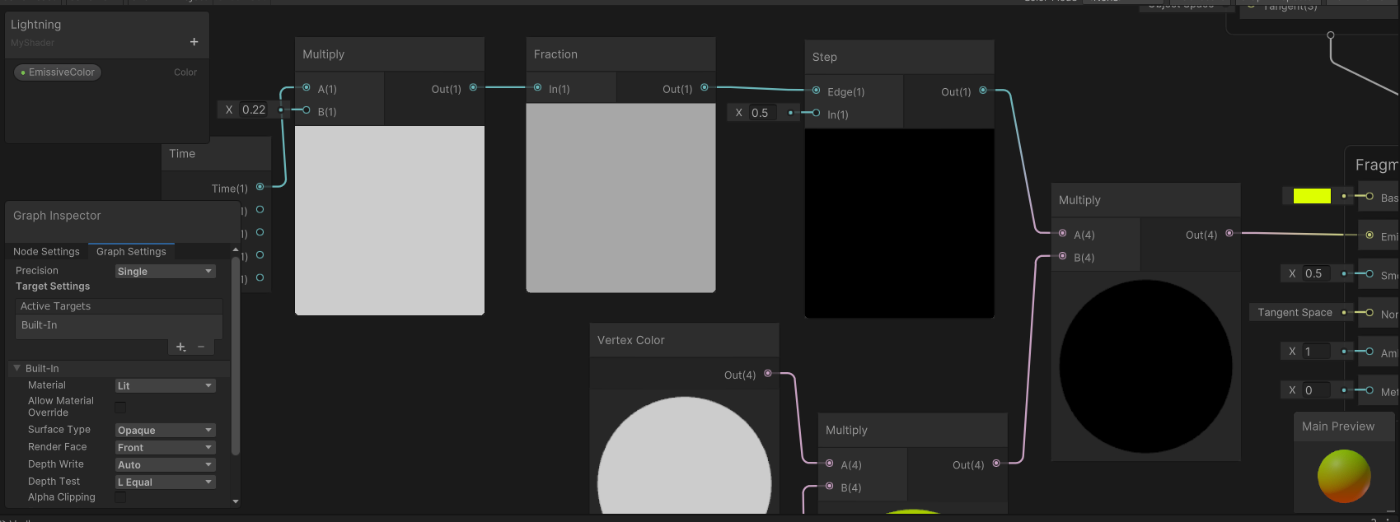1400x522 pixels.
Task: Collapse the Built-In settings foldout
Action: pos(17,368)
